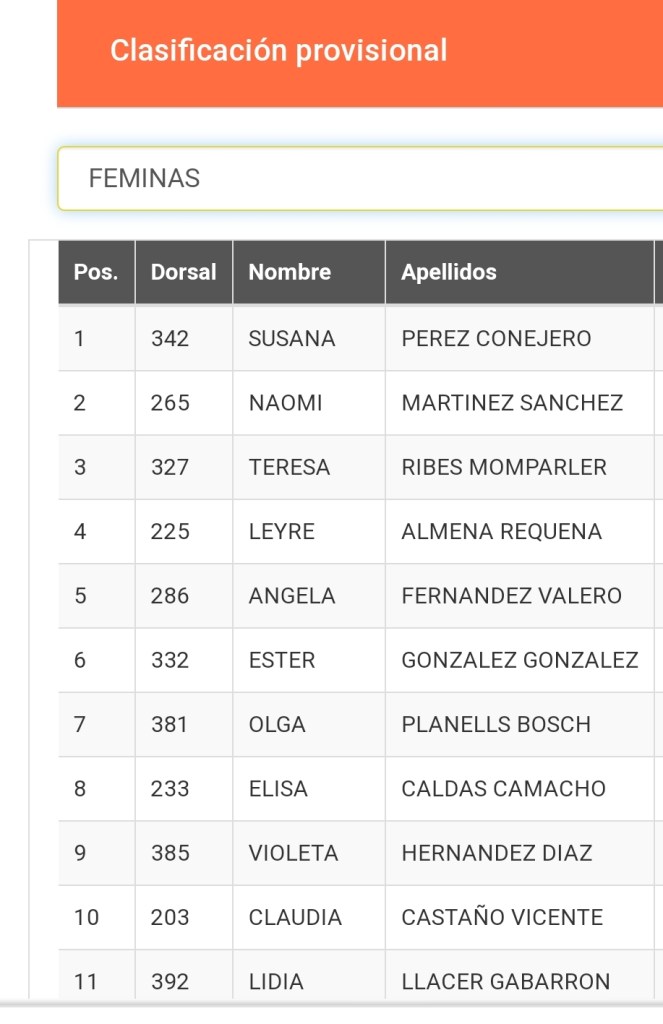Click the ELISA name cell
Viewport: 663px width, 1024px height.
pos(278,789)
